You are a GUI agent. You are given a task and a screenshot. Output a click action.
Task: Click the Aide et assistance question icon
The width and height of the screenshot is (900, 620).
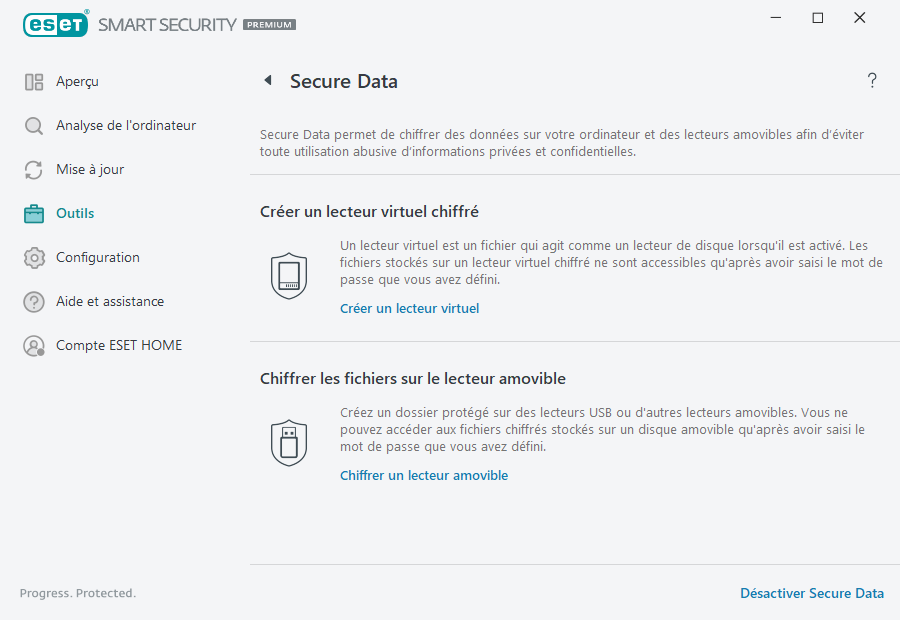34,301
